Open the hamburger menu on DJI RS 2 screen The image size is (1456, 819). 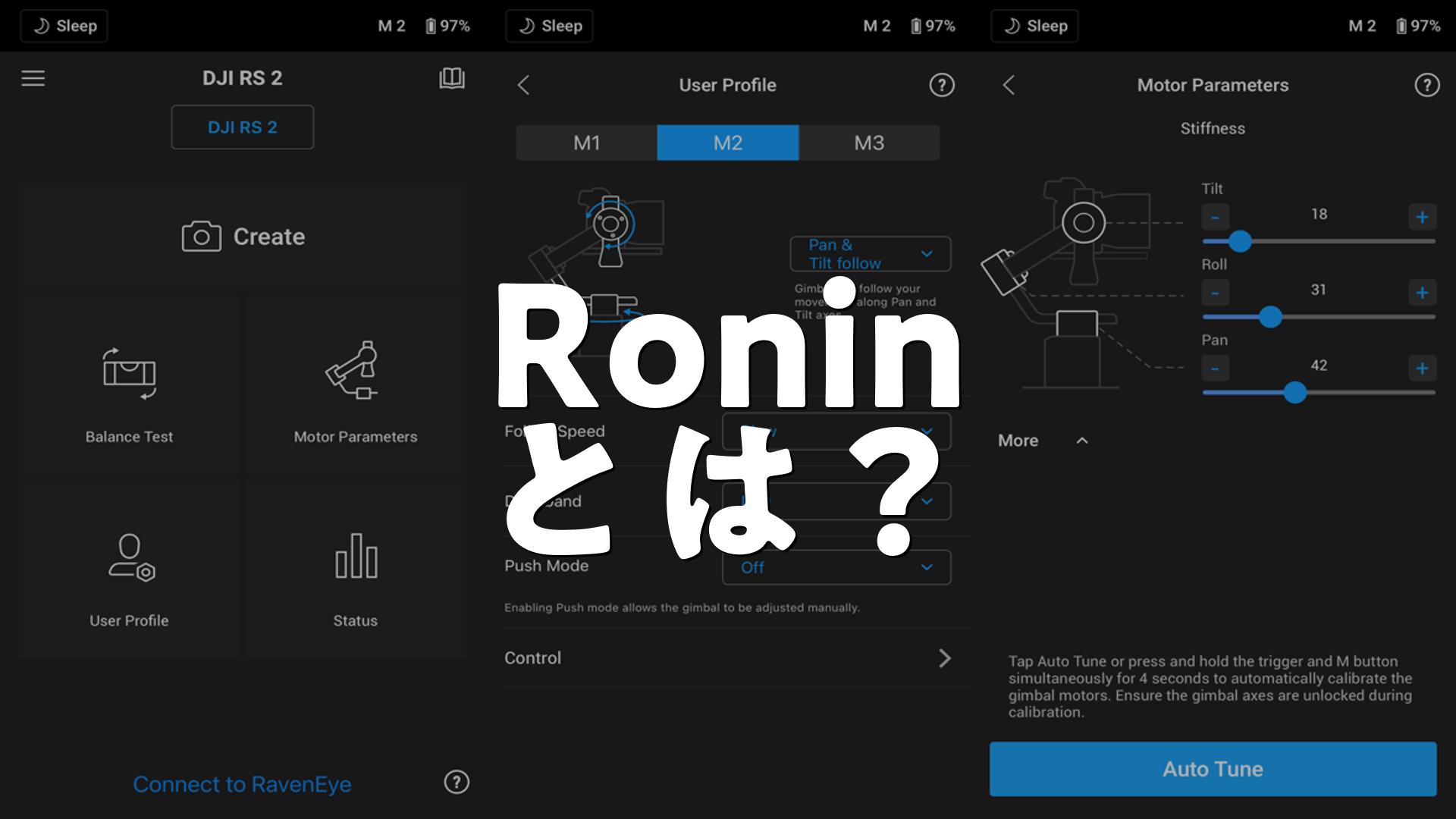tap(33, 78)
